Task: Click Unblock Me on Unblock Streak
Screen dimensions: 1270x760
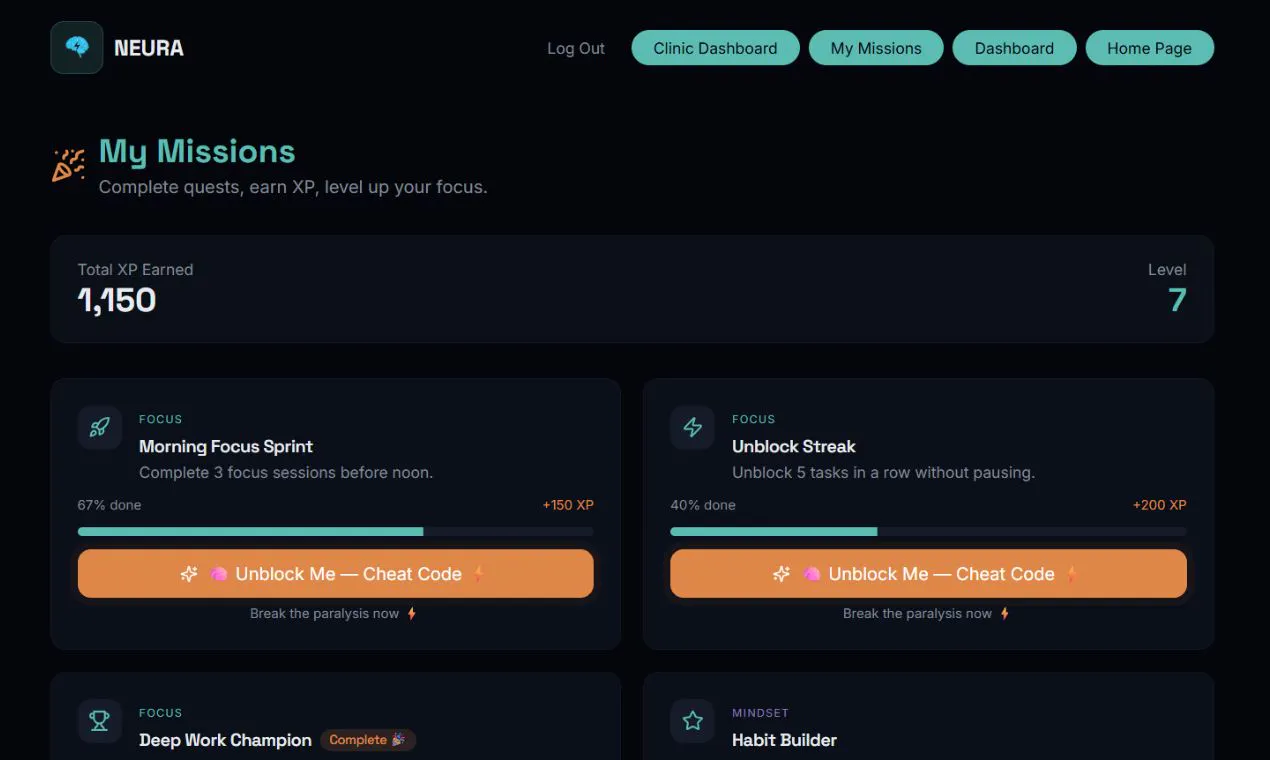Action: pyautogui.click(x=928, y=574)
